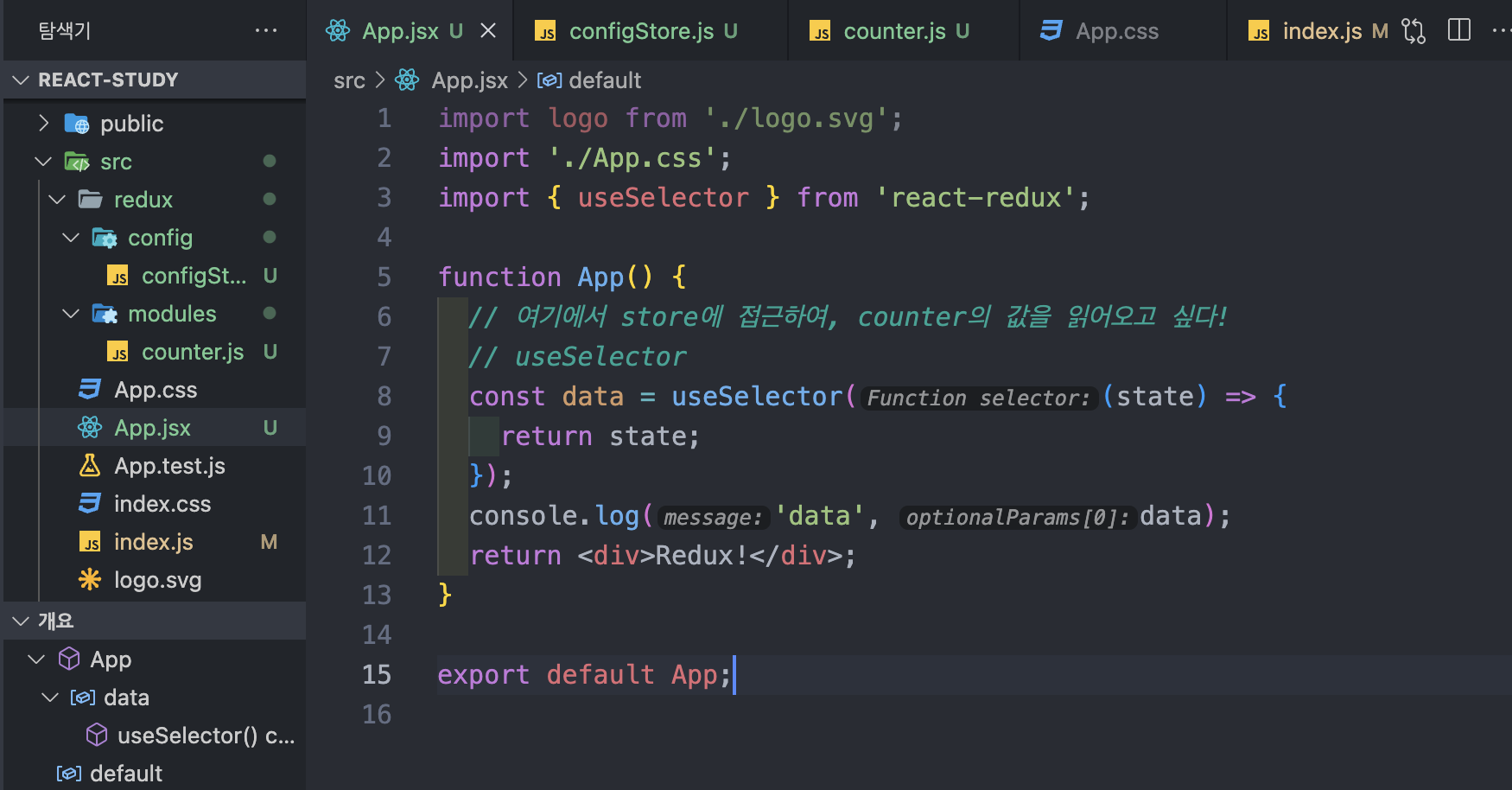Screen dimensions: 1512x790
Task: Click JS icon beside explorer index.js
Action: pos(91,542)
